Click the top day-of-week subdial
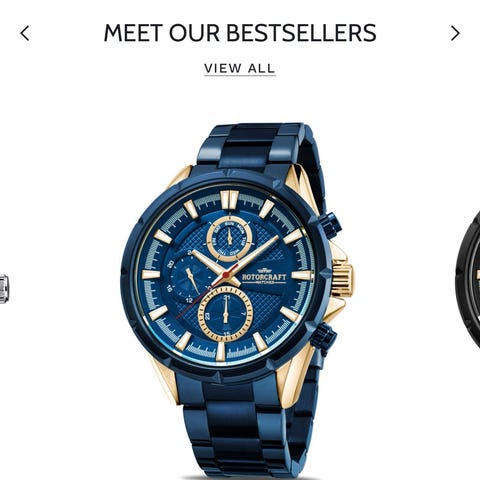 click(x=229, y=239)
